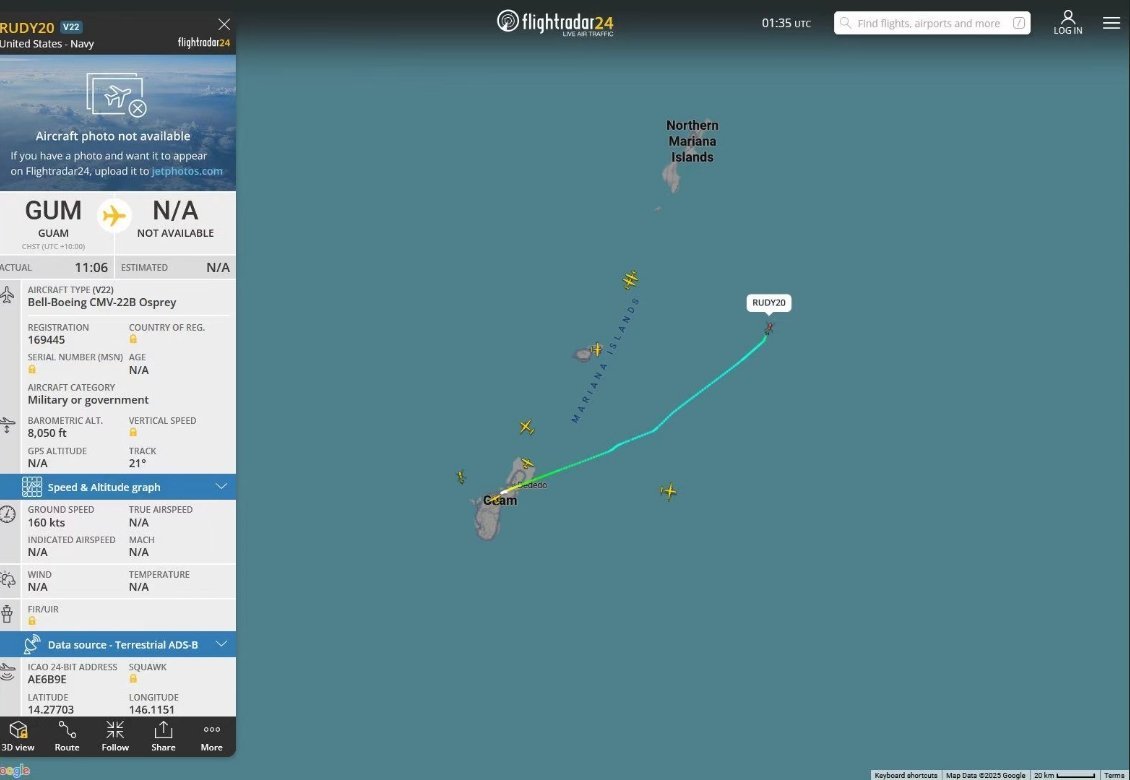
Task: Open the jetphotos.com link
Action: [x=187, y=172]
